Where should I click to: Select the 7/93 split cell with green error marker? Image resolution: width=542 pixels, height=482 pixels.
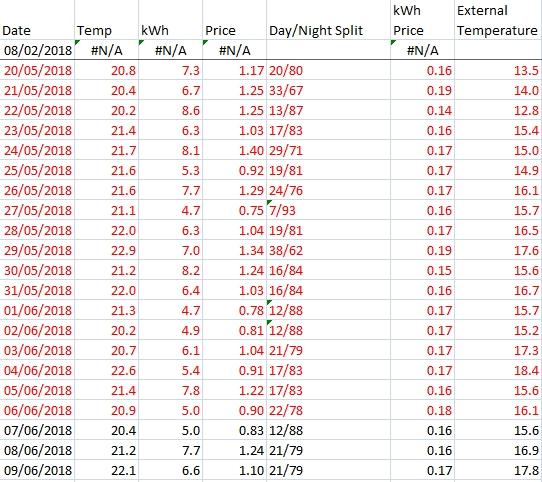click(328, 210)
